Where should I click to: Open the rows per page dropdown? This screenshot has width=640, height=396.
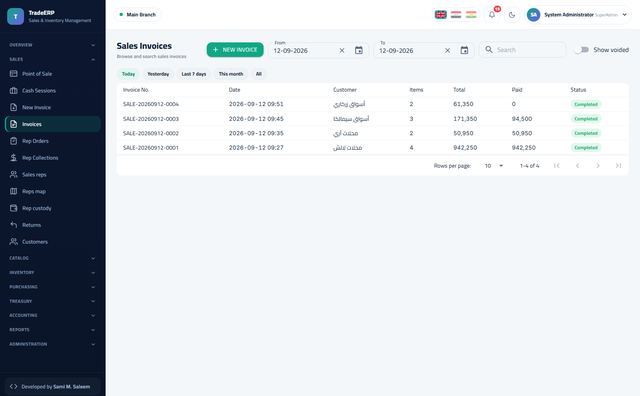point(493,166)
